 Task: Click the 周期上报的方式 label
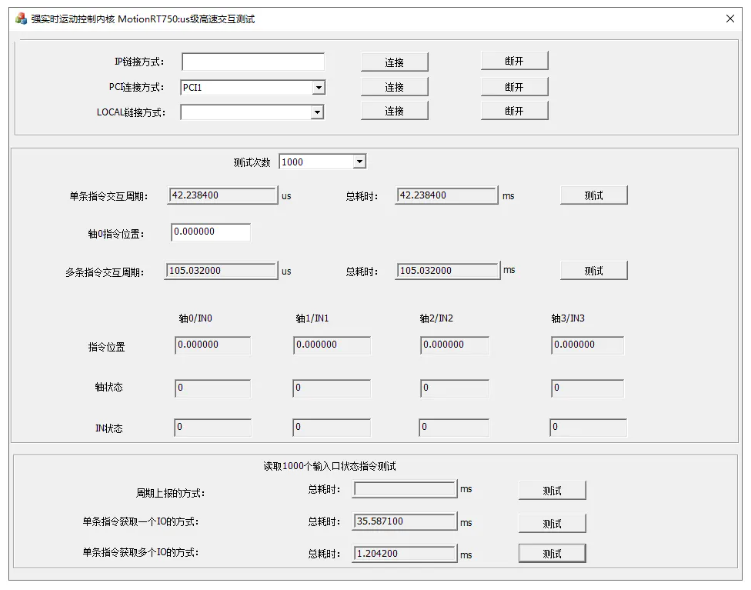[171, 493]
